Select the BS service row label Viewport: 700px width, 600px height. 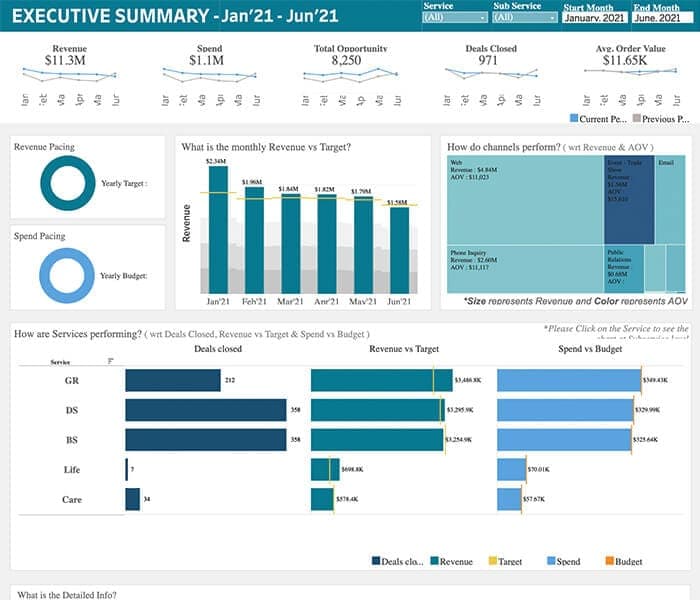pos(72,440)
